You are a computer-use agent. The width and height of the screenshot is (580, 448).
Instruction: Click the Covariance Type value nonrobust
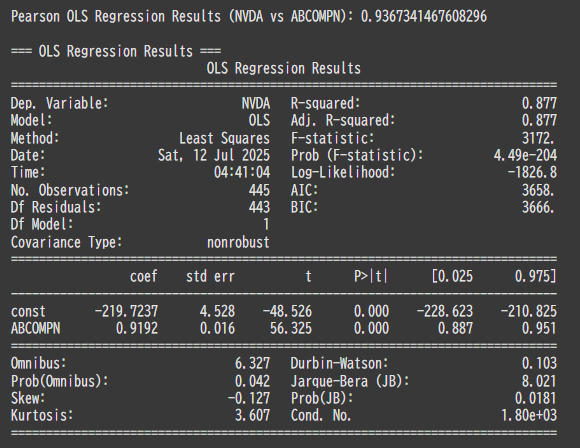(x=238, y=243)
